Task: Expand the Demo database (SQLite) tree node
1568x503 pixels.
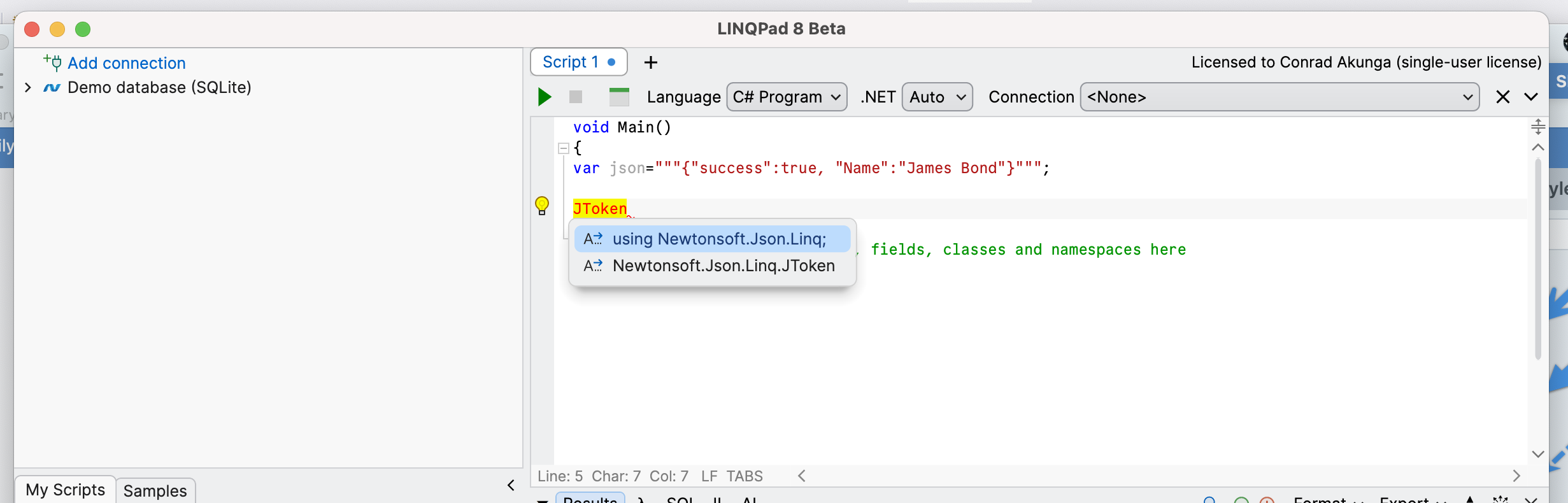Action: 28,87
